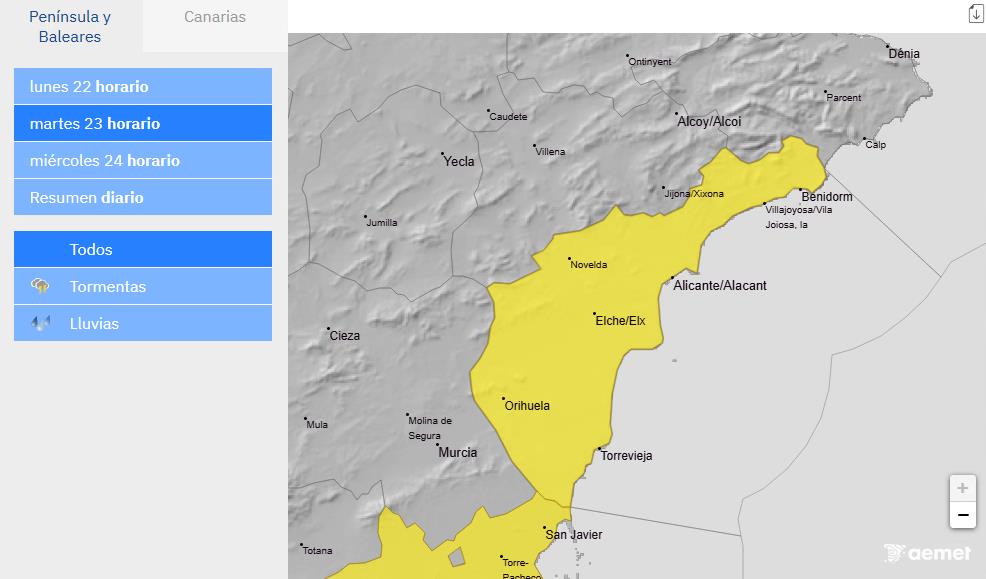
Task: Switch to the Canarias tab
Action: [215, 17]
